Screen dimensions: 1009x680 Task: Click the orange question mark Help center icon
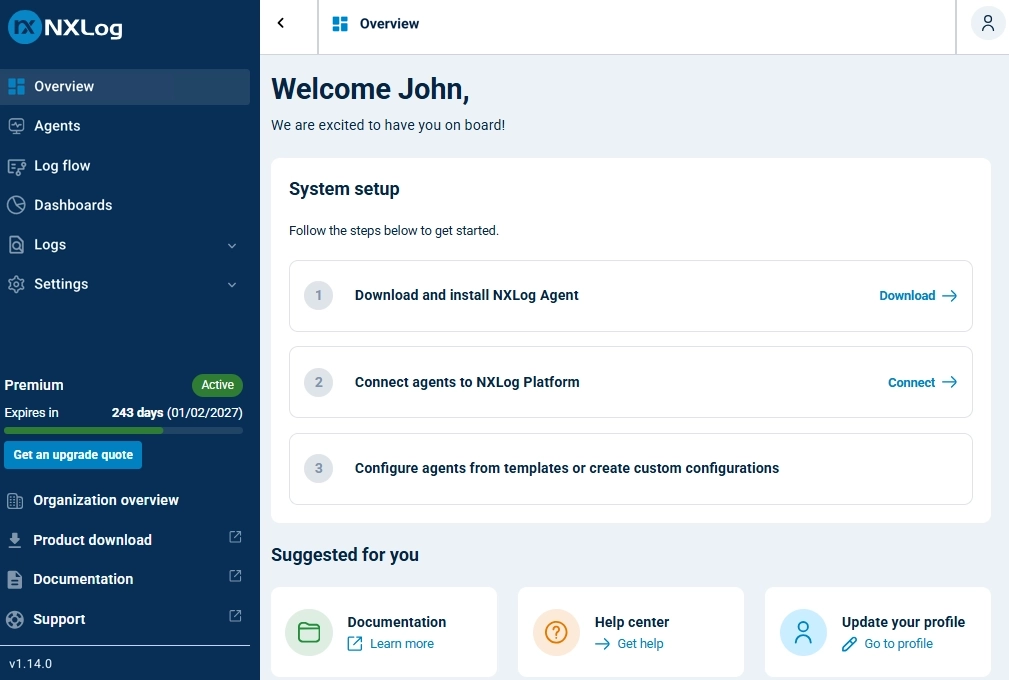(x=556, y=632)
